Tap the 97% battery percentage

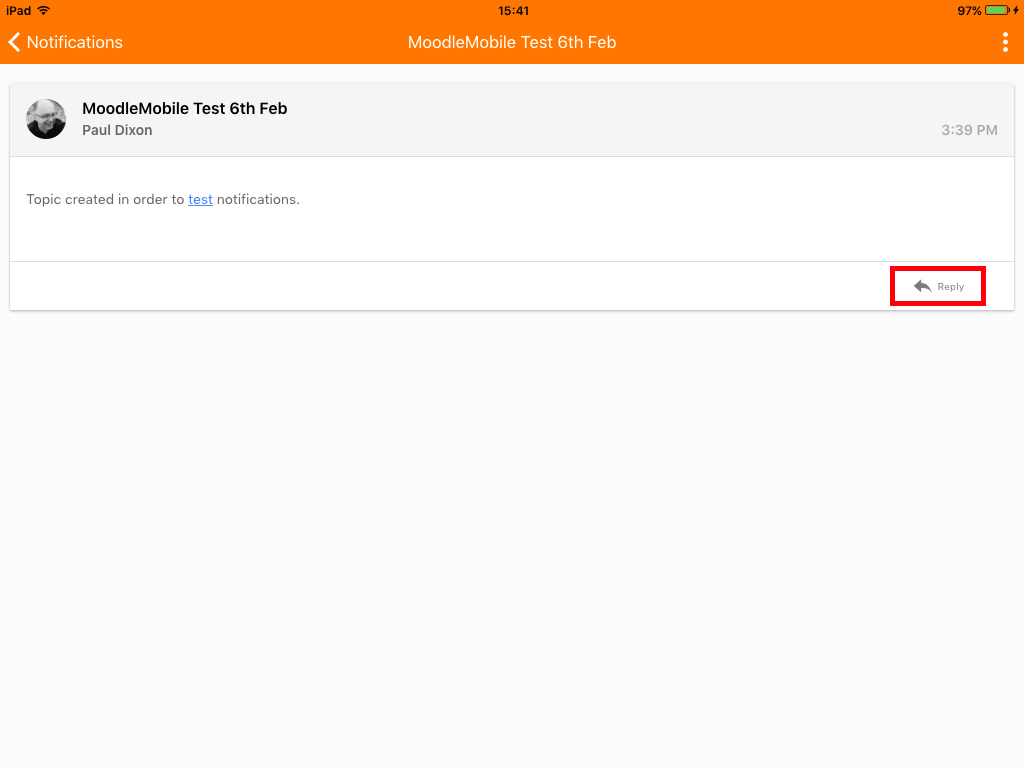tap(969, 10)
